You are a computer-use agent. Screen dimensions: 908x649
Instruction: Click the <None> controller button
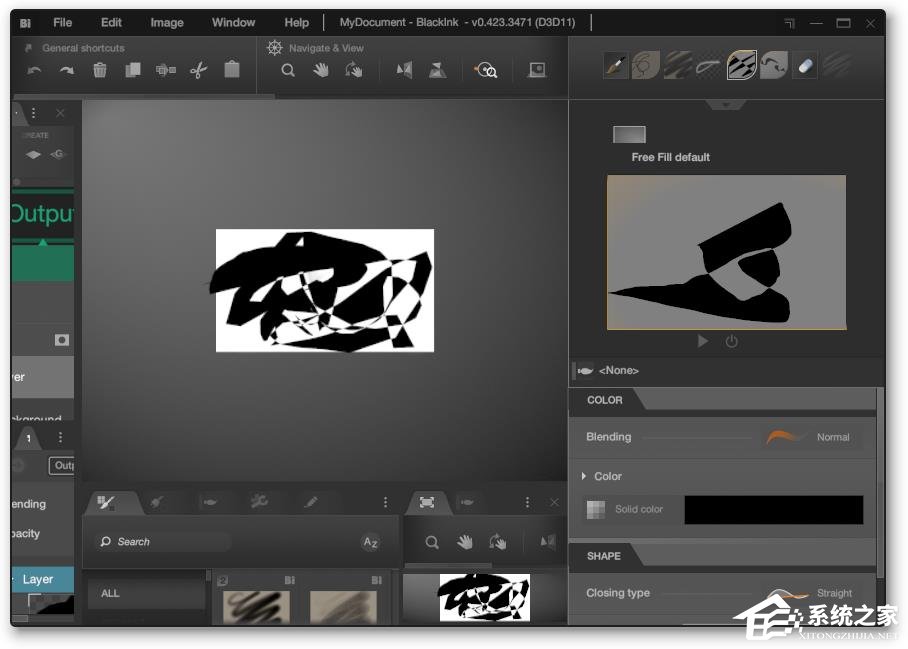[x=618, y=371]
